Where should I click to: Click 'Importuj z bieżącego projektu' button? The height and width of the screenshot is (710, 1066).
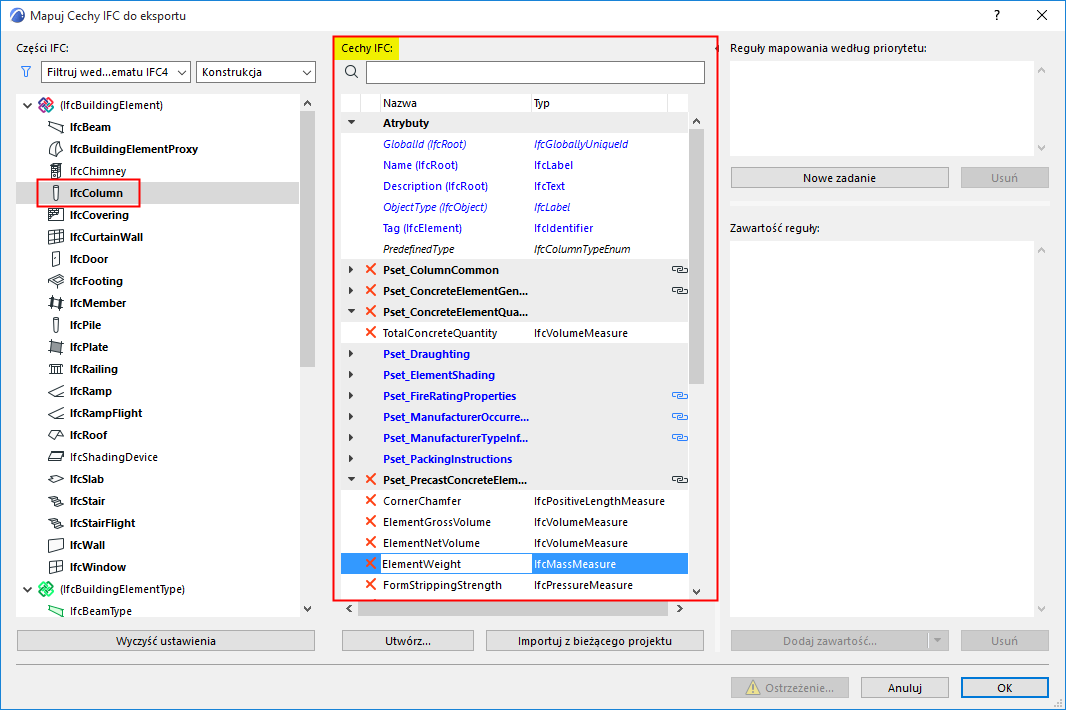(595, 641)
